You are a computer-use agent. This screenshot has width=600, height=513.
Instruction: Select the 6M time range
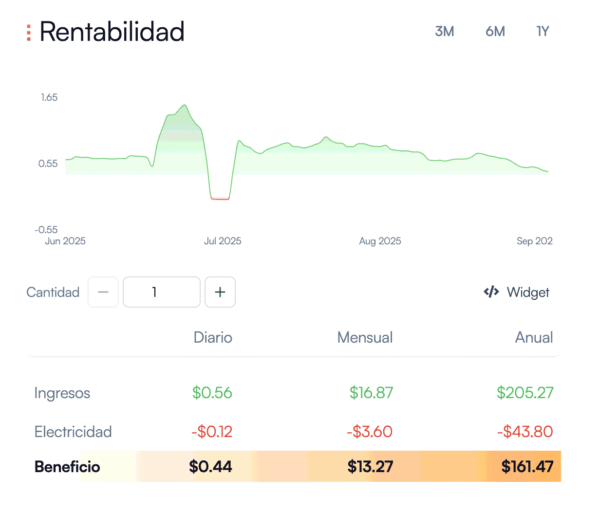[x=495, y=31]
